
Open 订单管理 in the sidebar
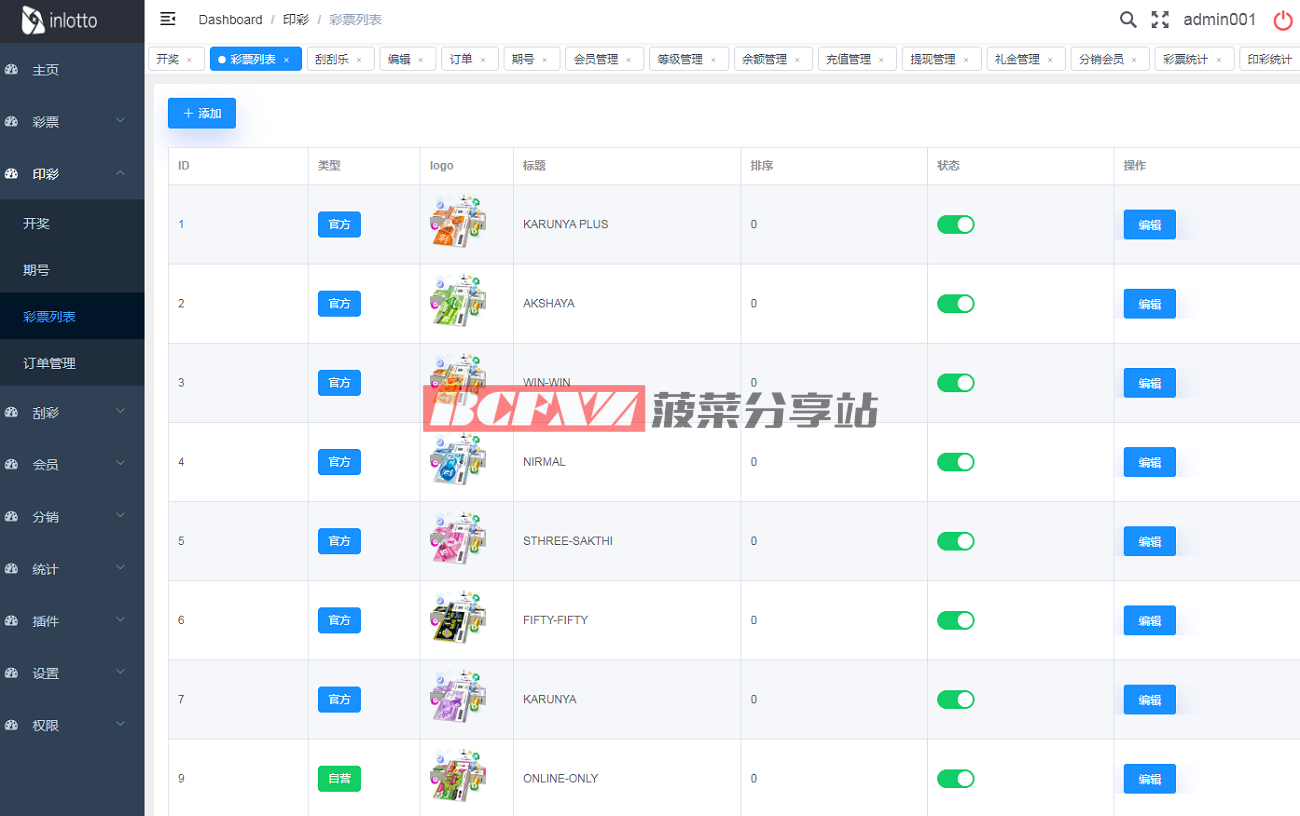(x=50, y=363)
